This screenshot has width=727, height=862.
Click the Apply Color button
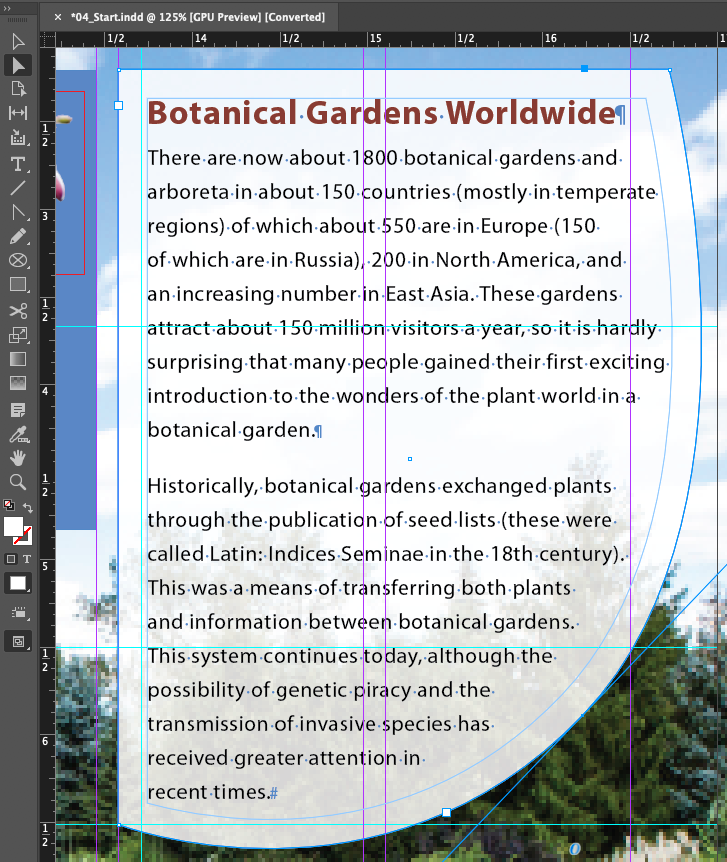18,584
